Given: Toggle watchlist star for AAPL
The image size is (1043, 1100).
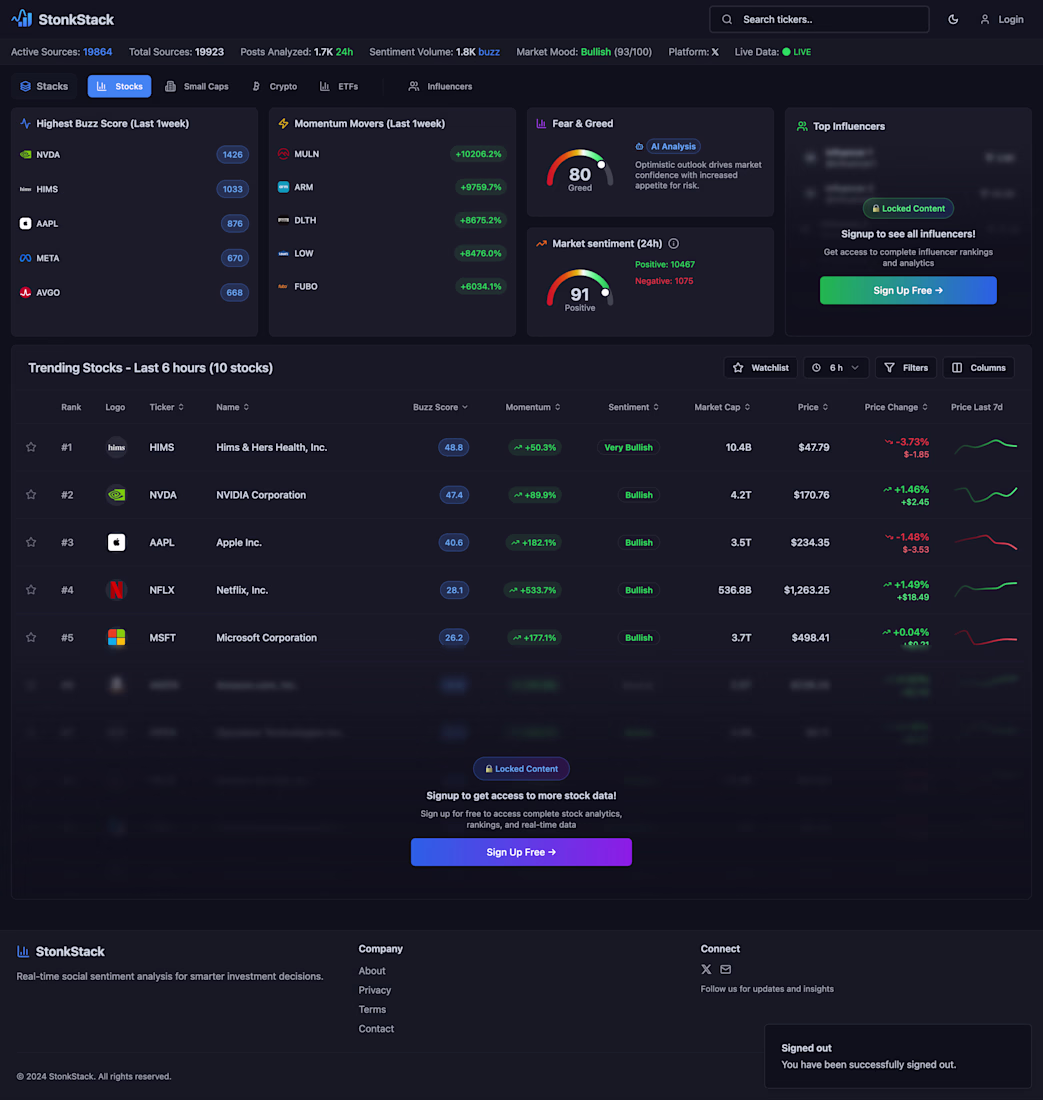Looking at the screenshot, I should 31,542.
